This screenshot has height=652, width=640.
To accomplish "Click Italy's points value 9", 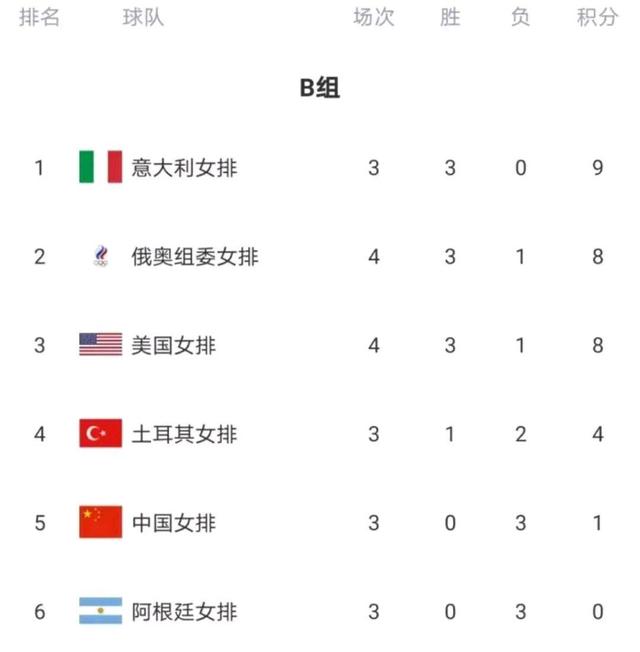I will [x=598, y=168].
